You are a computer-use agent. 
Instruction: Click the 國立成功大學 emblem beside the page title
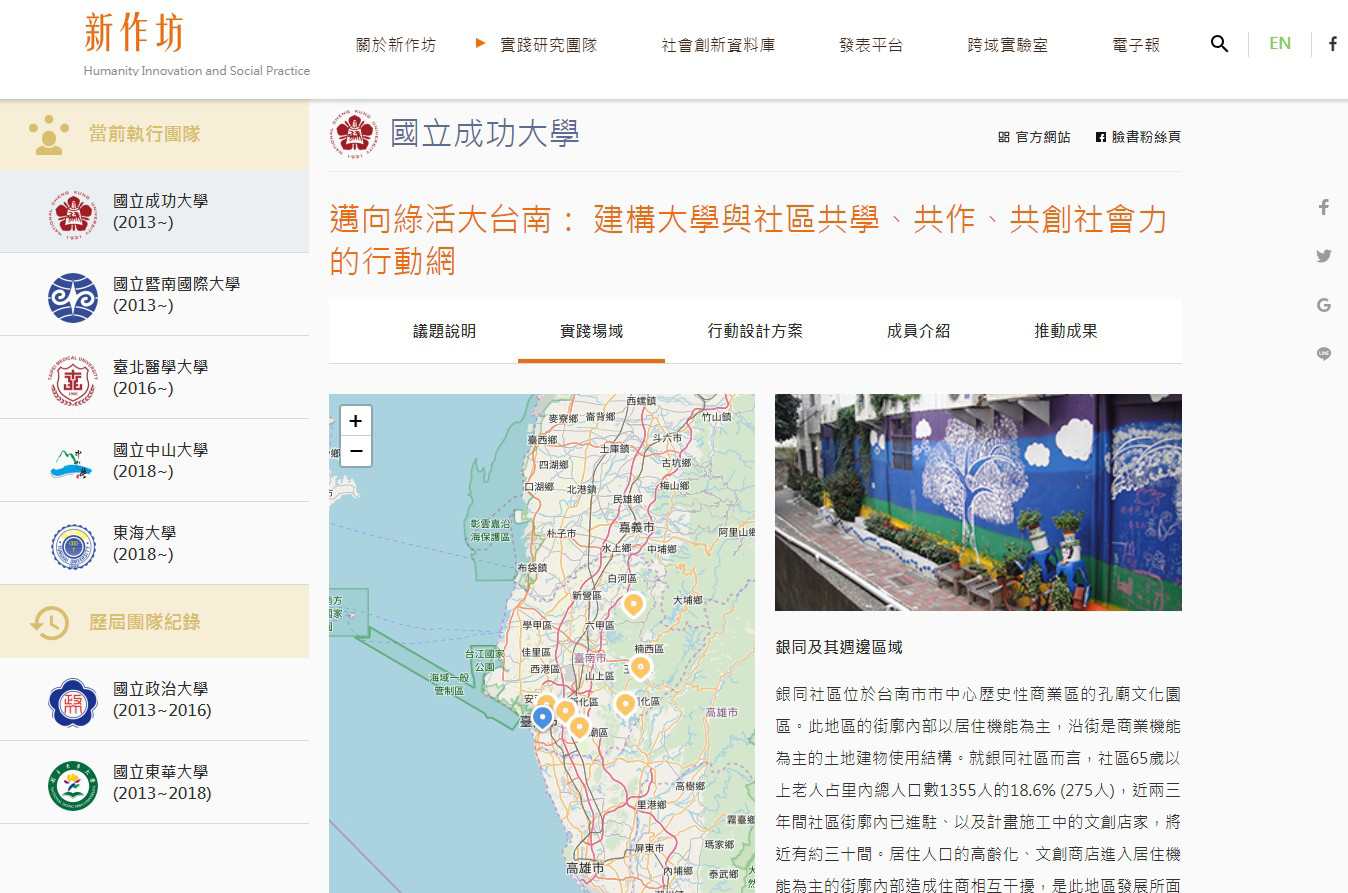[x=355, y=134]
